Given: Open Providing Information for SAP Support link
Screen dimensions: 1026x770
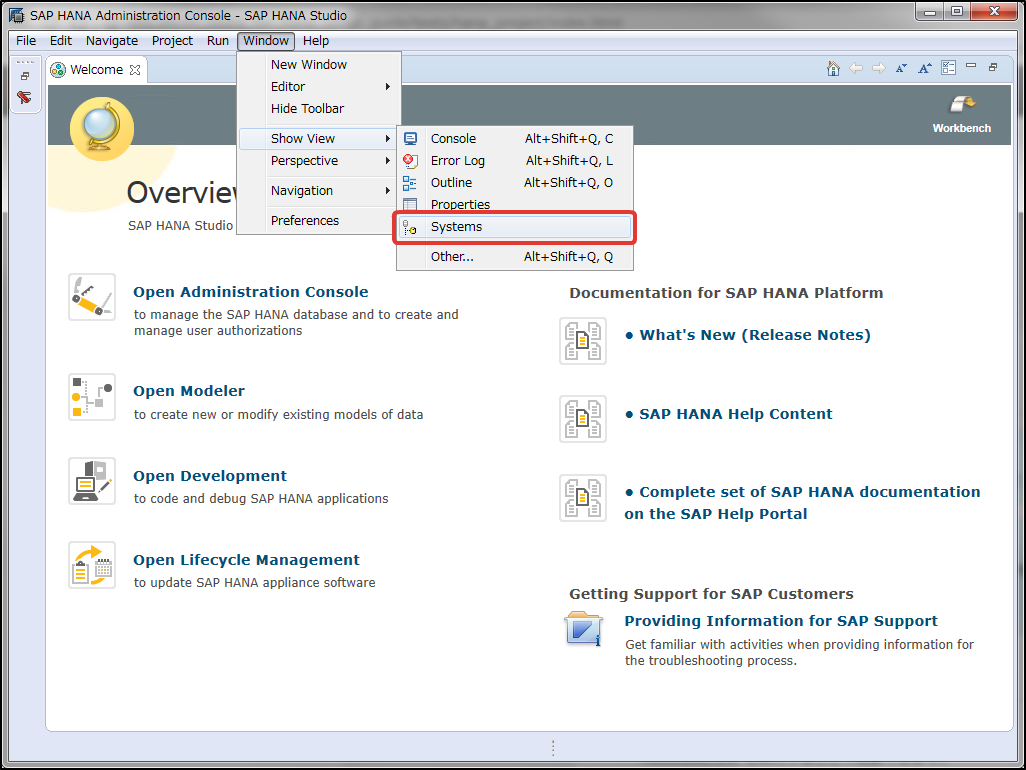Looking at the screenshot, I should [x=781, y=621].
